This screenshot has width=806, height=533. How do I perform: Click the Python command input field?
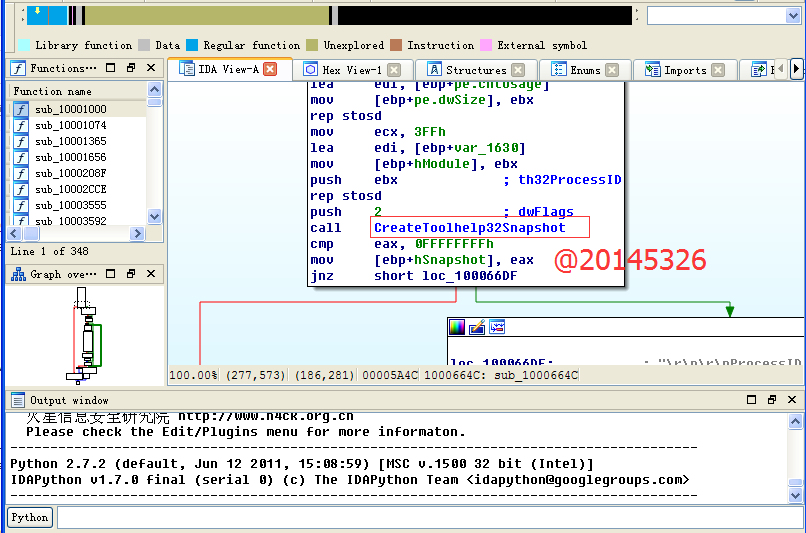428,517
